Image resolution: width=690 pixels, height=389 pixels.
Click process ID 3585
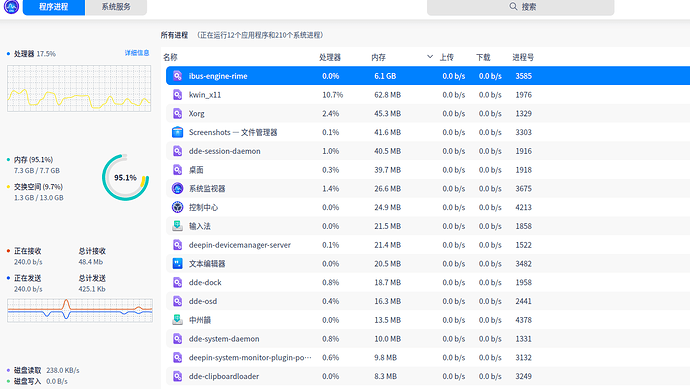(524, 76)
